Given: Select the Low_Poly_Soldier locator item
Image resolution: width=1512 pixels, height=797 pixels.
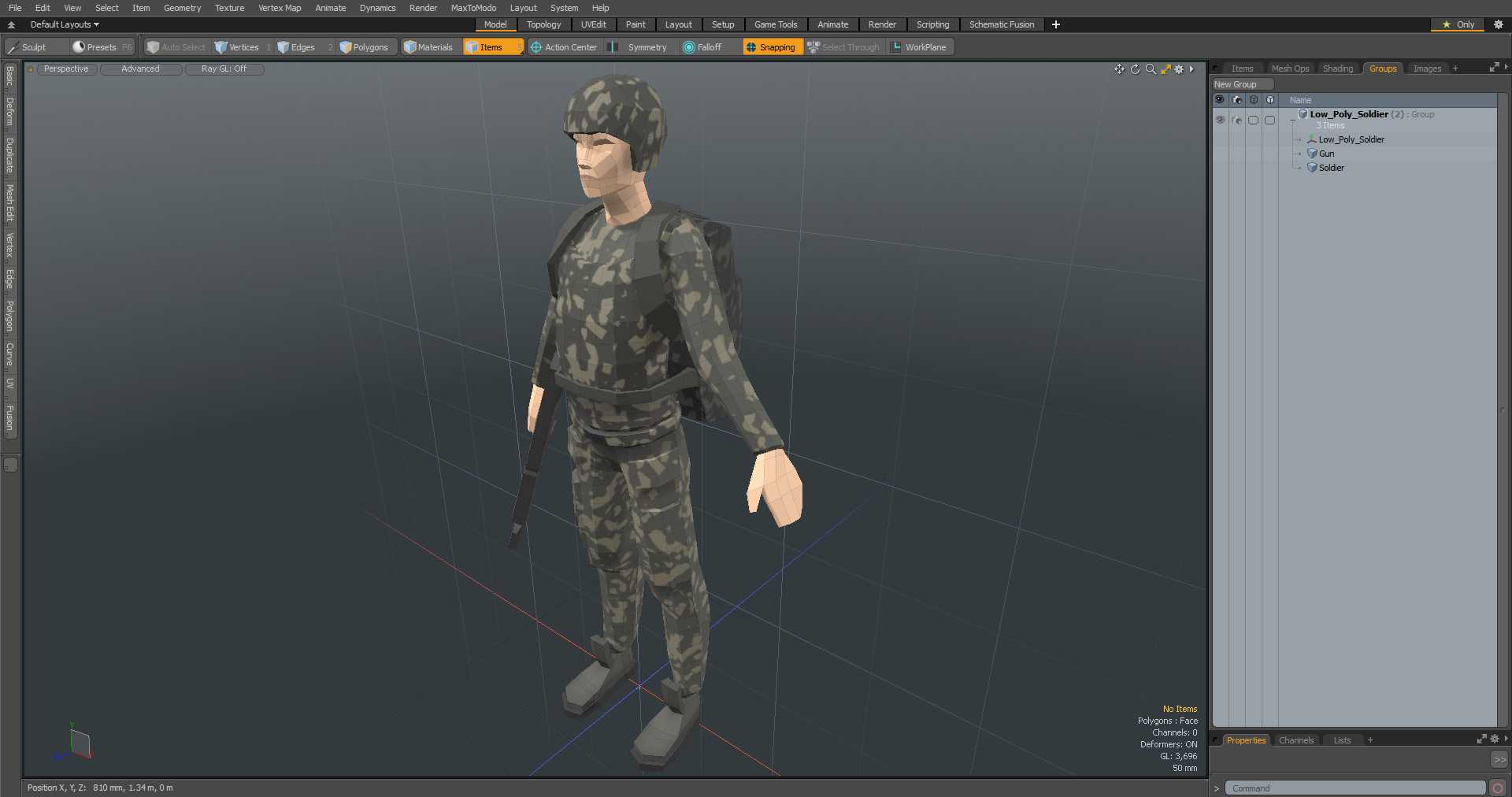Looking at the screenshot, I should point(1351,139).
